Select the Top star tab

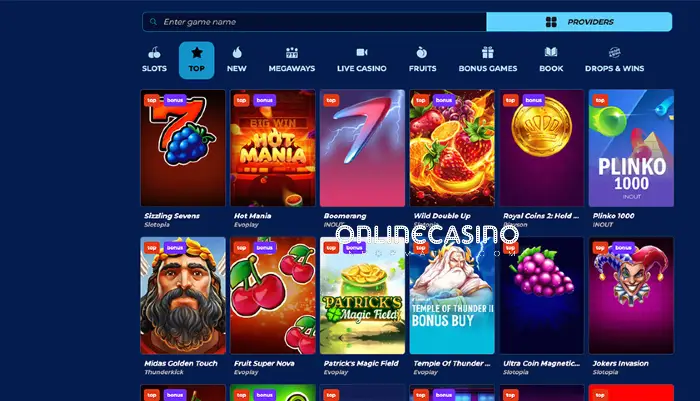(x=196, y=60)
